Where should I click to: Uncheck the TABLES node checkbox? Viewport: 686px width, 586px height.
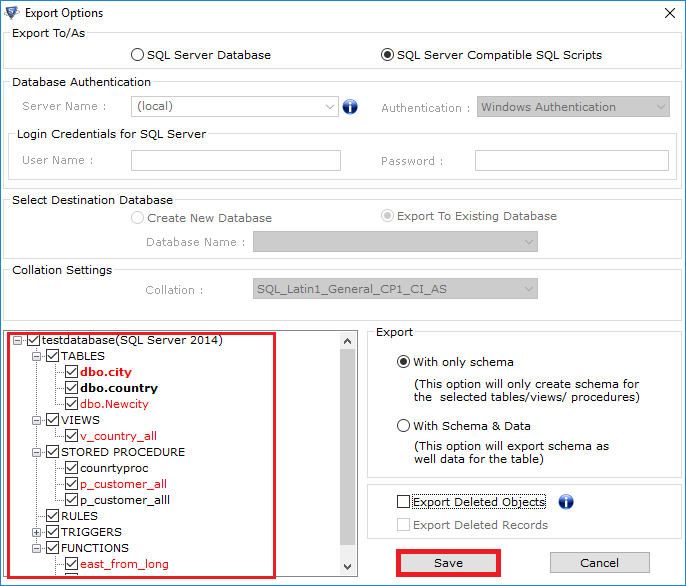coord(52,356)
